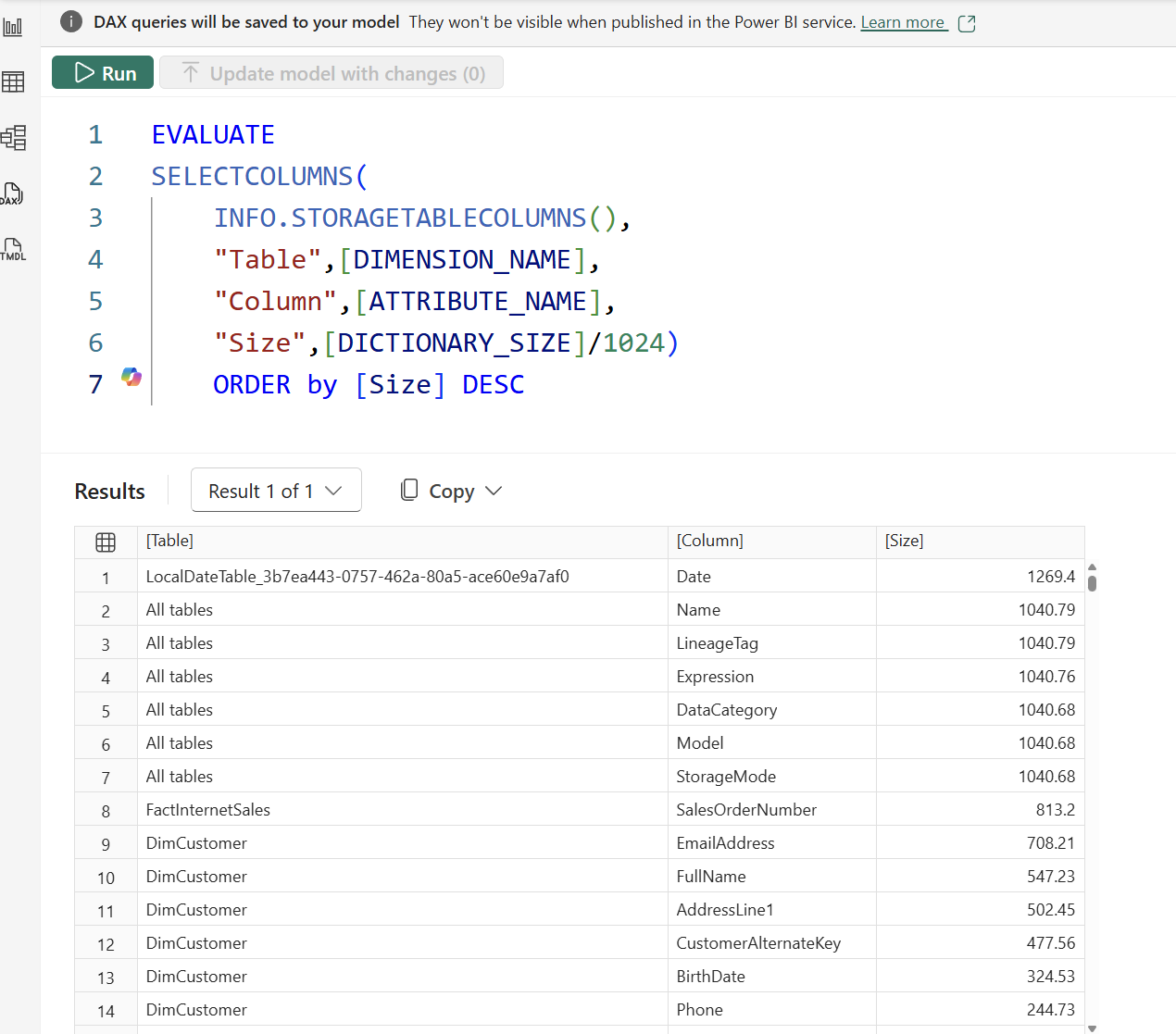The width and height of the screenshot is (1176, 1034).
Task: Click the [Size] column header
Action: point(904,541)
